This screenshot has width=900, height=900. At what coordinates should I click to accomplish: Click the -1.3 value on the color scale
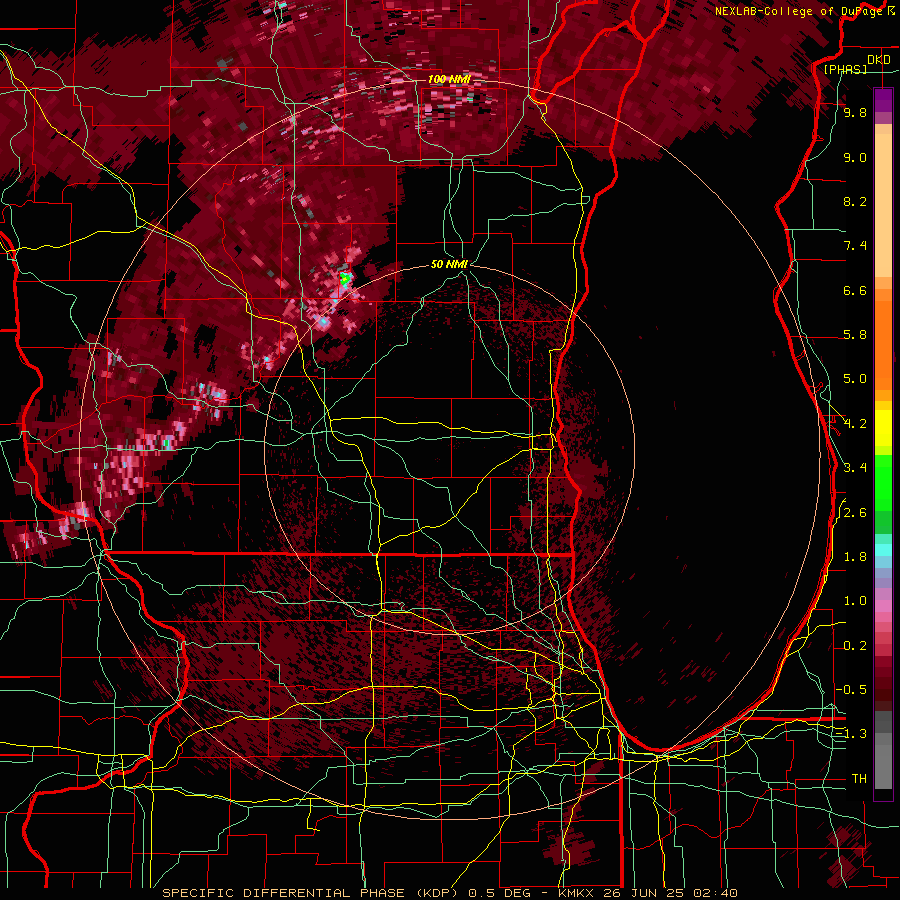(852, 734)
